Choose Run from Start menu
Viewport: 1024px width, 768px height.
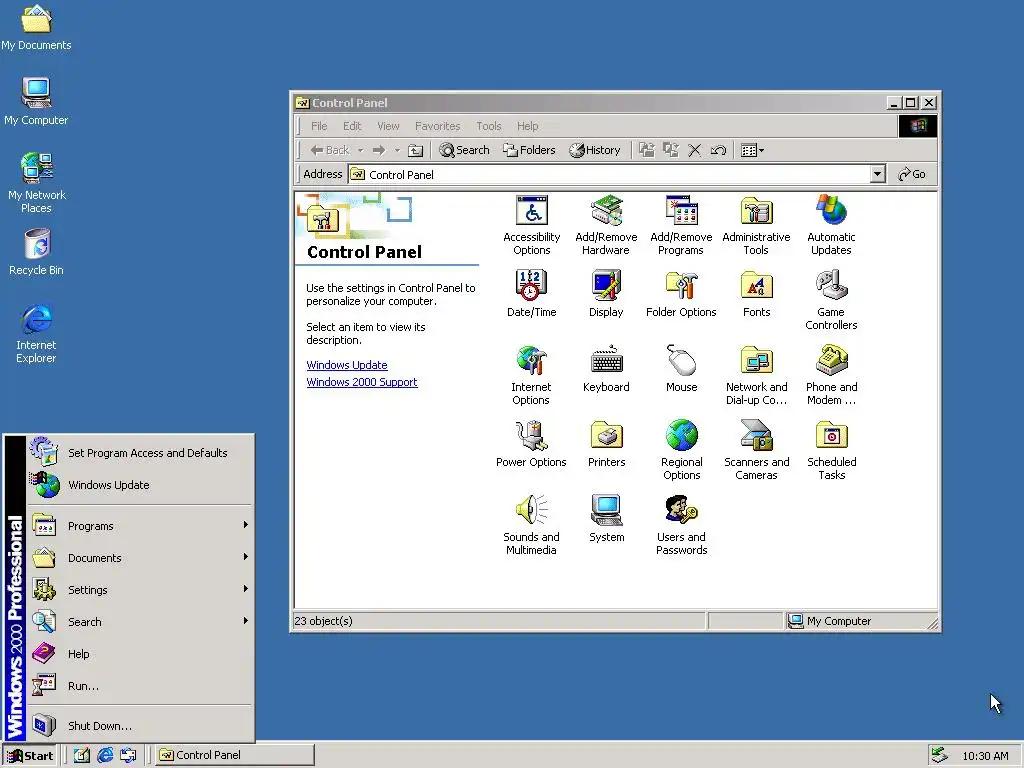pos(141,686)
